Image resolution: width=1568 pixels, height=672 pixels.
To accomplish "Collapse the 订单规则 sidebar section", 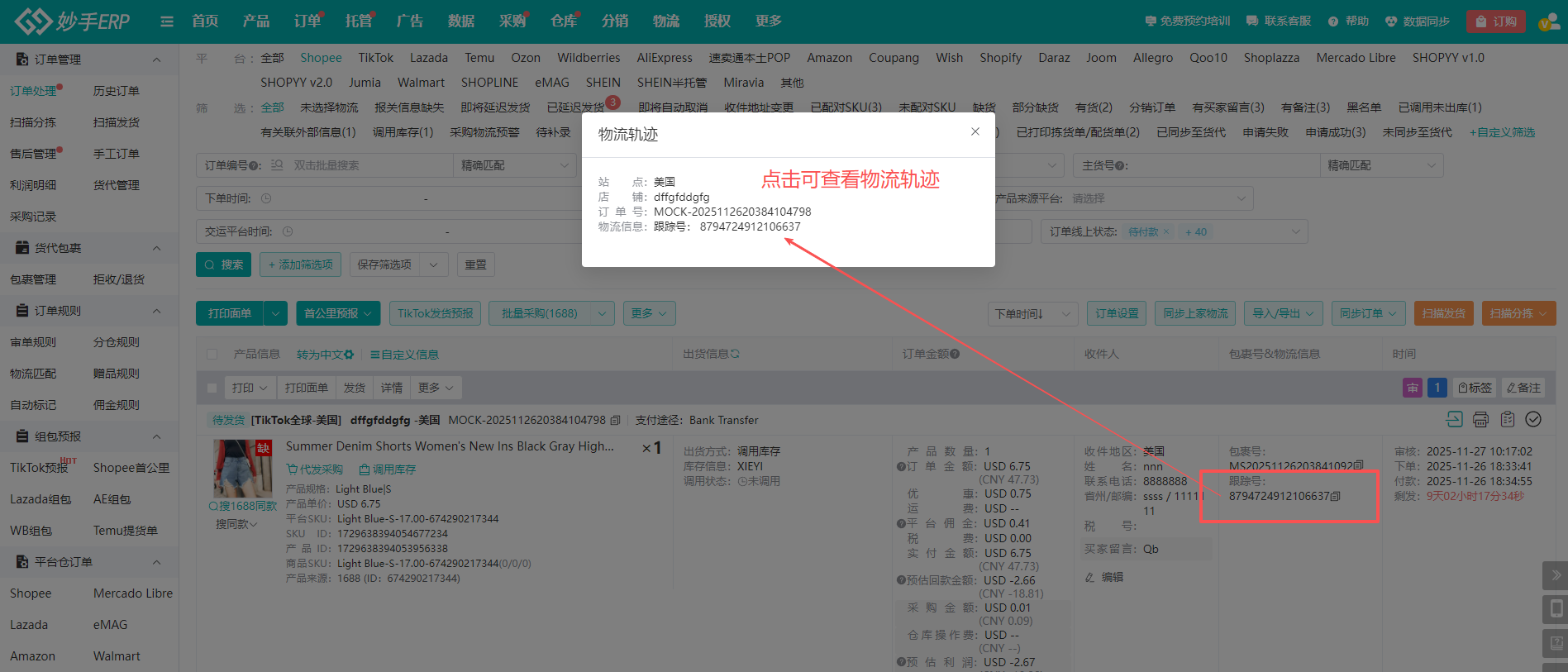I will pos(156,311).
